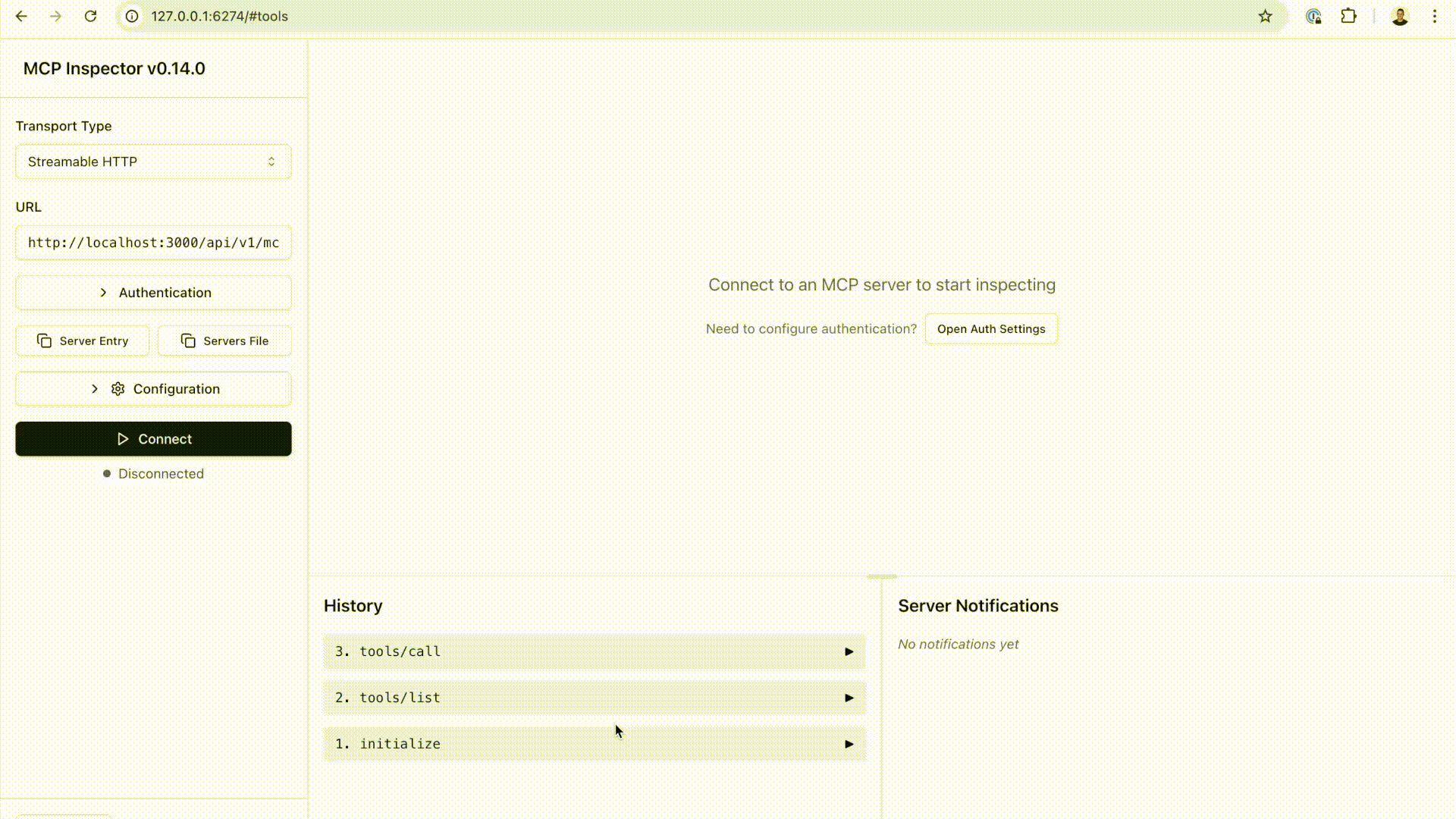
Task: Click 'Need to configure authentication?' text
Action: [x=811, y=329]
